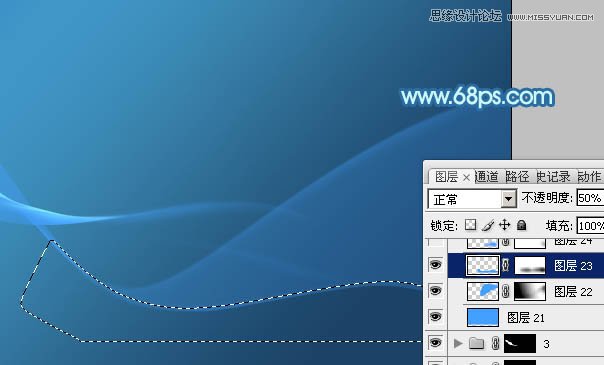
Task: Lock image pixels brush icon
Action: click(x=488, y=225)
